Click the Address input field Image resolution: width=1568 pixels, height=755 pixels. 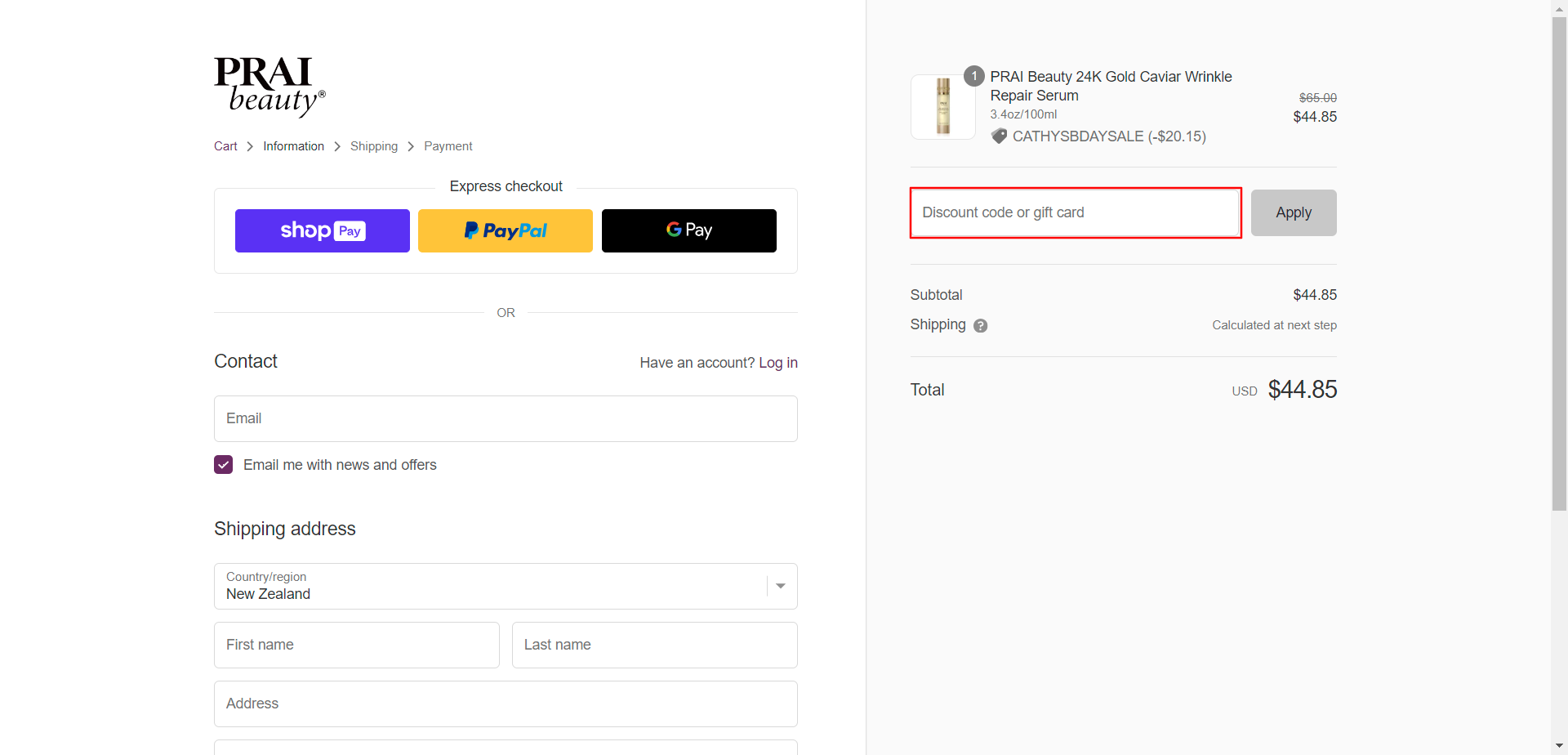(x=506, y=704)
